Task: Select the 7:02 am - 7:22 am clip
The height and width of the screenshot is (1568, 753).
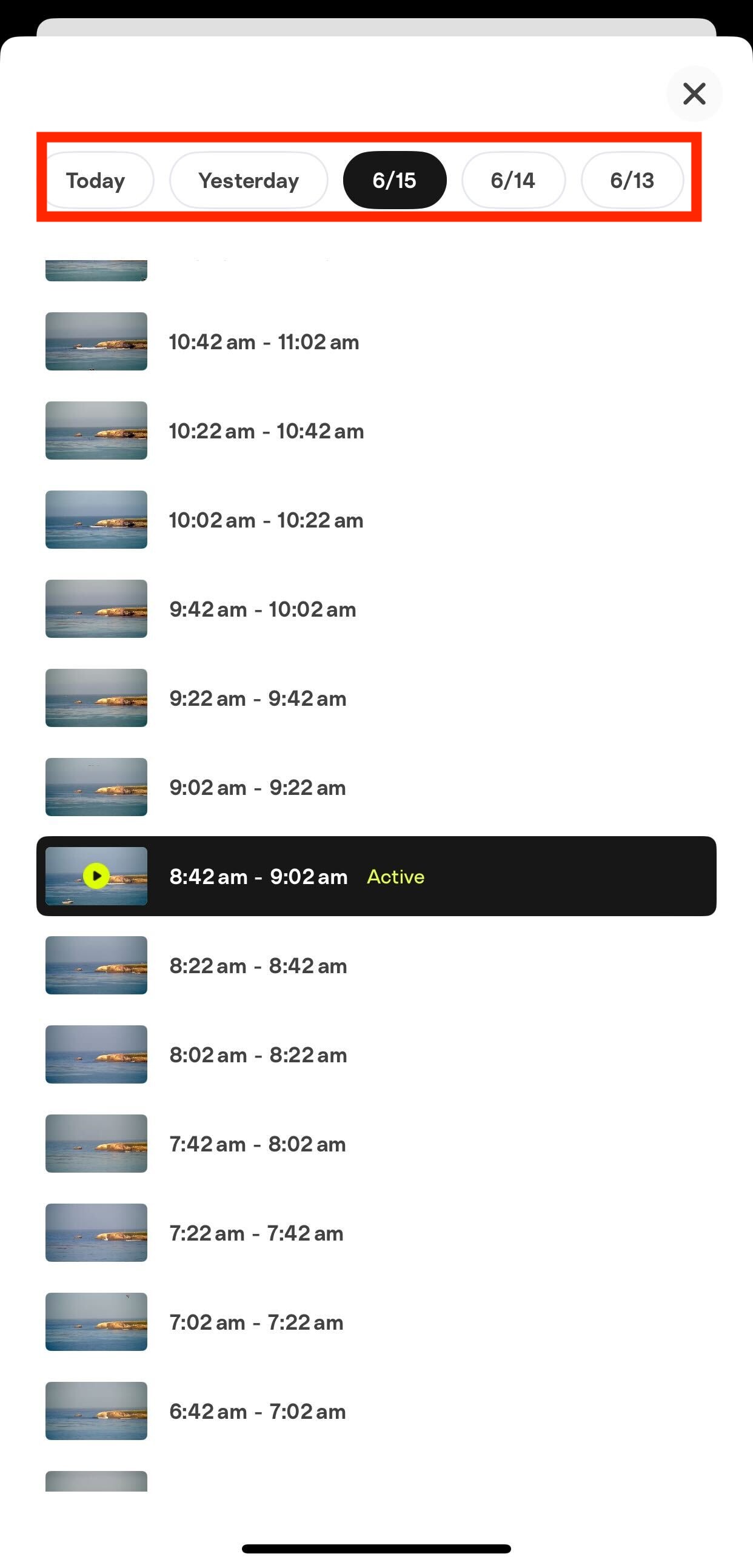Action: pos(376,1322)
